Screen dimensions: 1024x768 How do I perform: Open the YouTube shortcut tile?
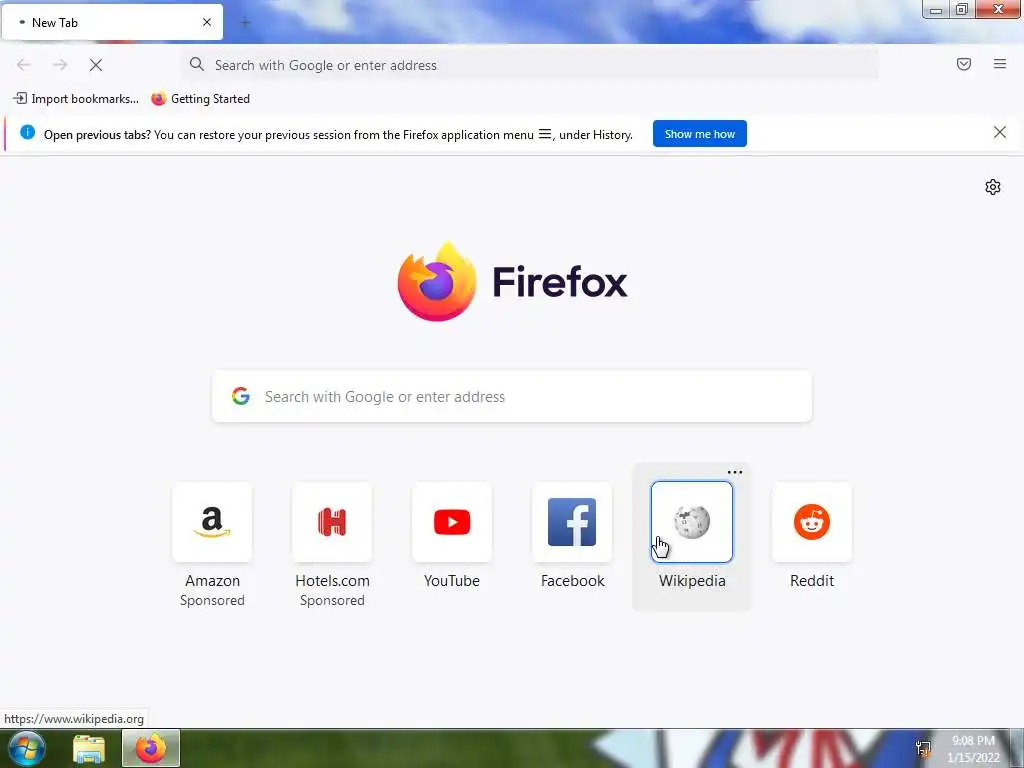[452, 522]
